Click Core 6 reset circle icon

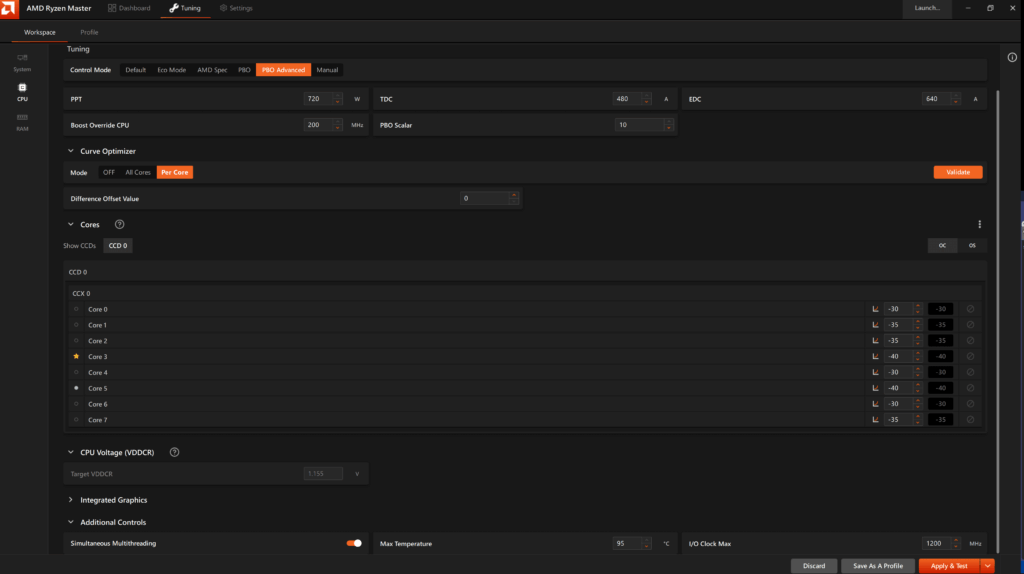pyautogui.click(x=970, y=404)
